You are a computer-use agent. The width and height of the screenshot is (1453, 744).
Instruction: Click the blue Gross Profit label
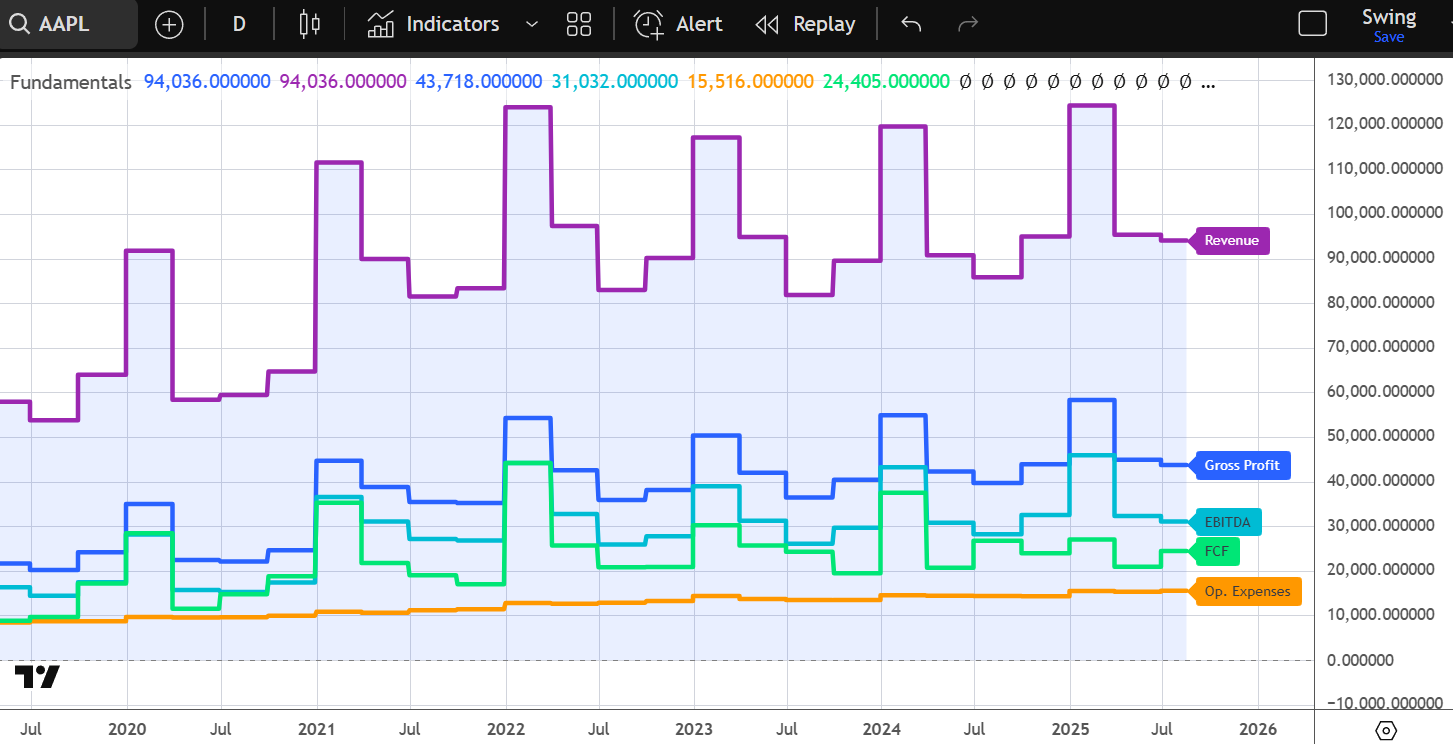pyautogui.click(x=1240, y=465)
